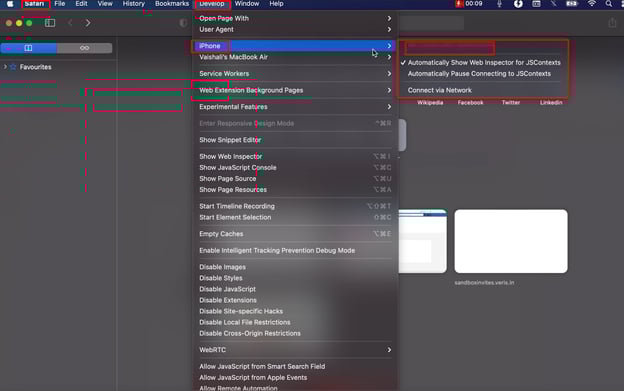Screen dimensions: 624x391
Task: Expand the Favourites folder
Action: pos(5,67)
